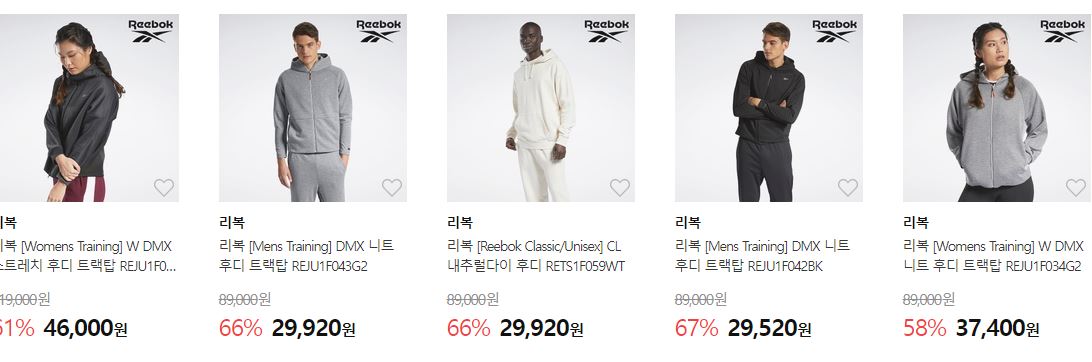
Task: Click the 29,520원 discounted price
Action: (x=770, y=328)
